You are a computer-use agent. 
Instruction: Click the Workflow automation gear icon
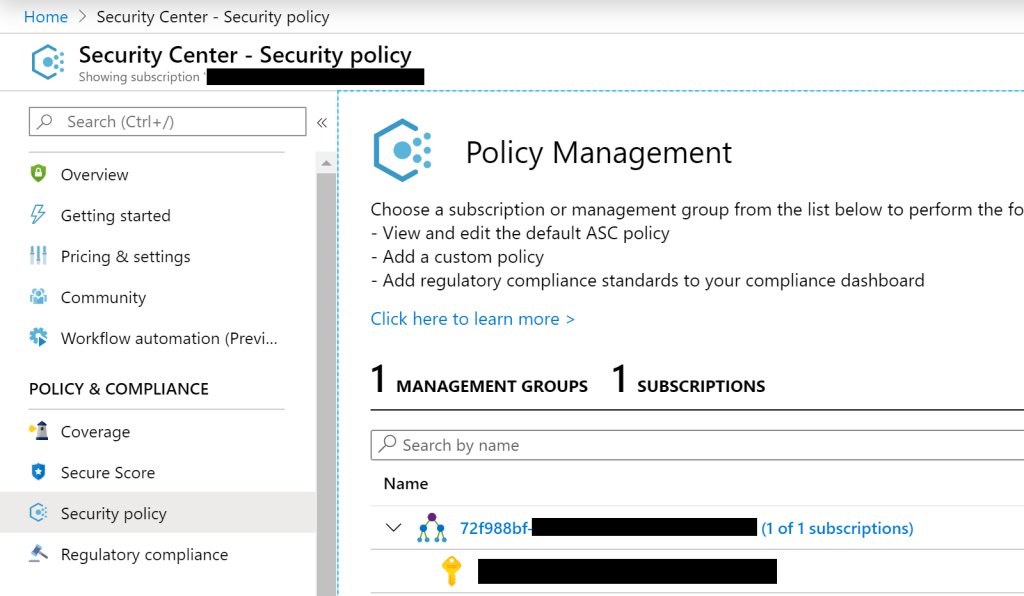click(39, 338)
